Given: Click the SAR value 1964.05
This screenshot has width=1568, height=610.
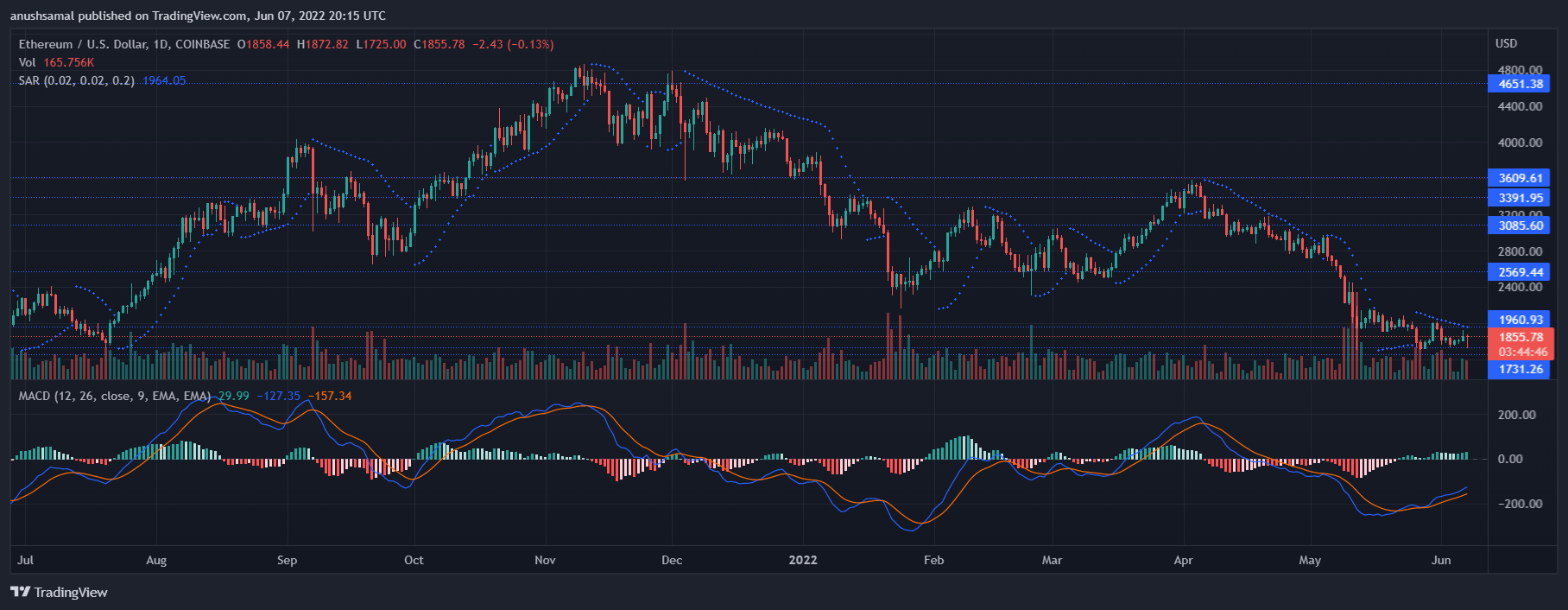Looking at the screenshot, I should coord(164,80).
